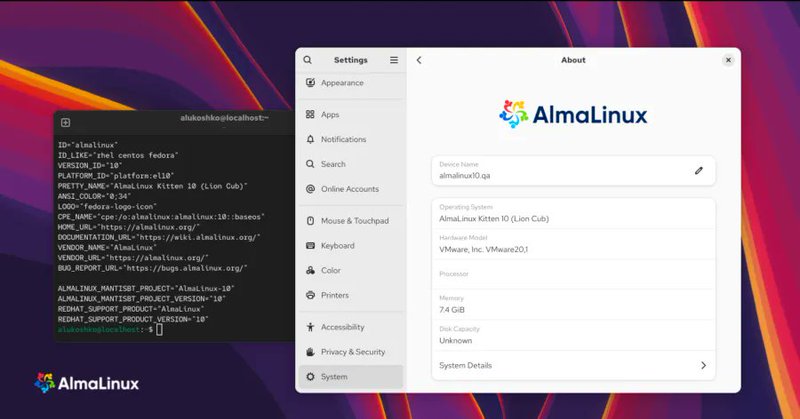Click the new tab icon in terminal
Viewport: 800px width, 419px height.
click(66, 122)
